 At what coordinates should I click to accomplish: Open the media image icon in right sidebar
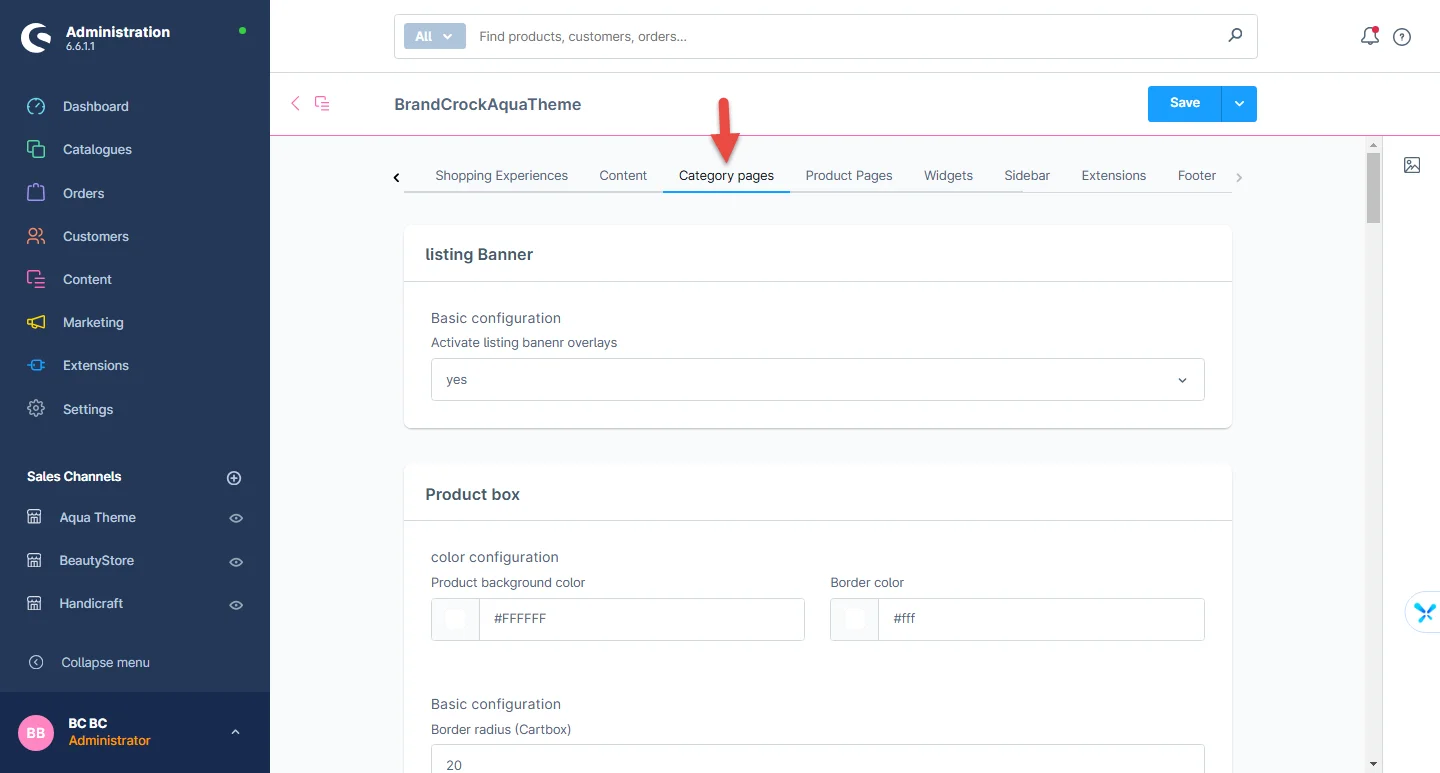point(1412,165)
